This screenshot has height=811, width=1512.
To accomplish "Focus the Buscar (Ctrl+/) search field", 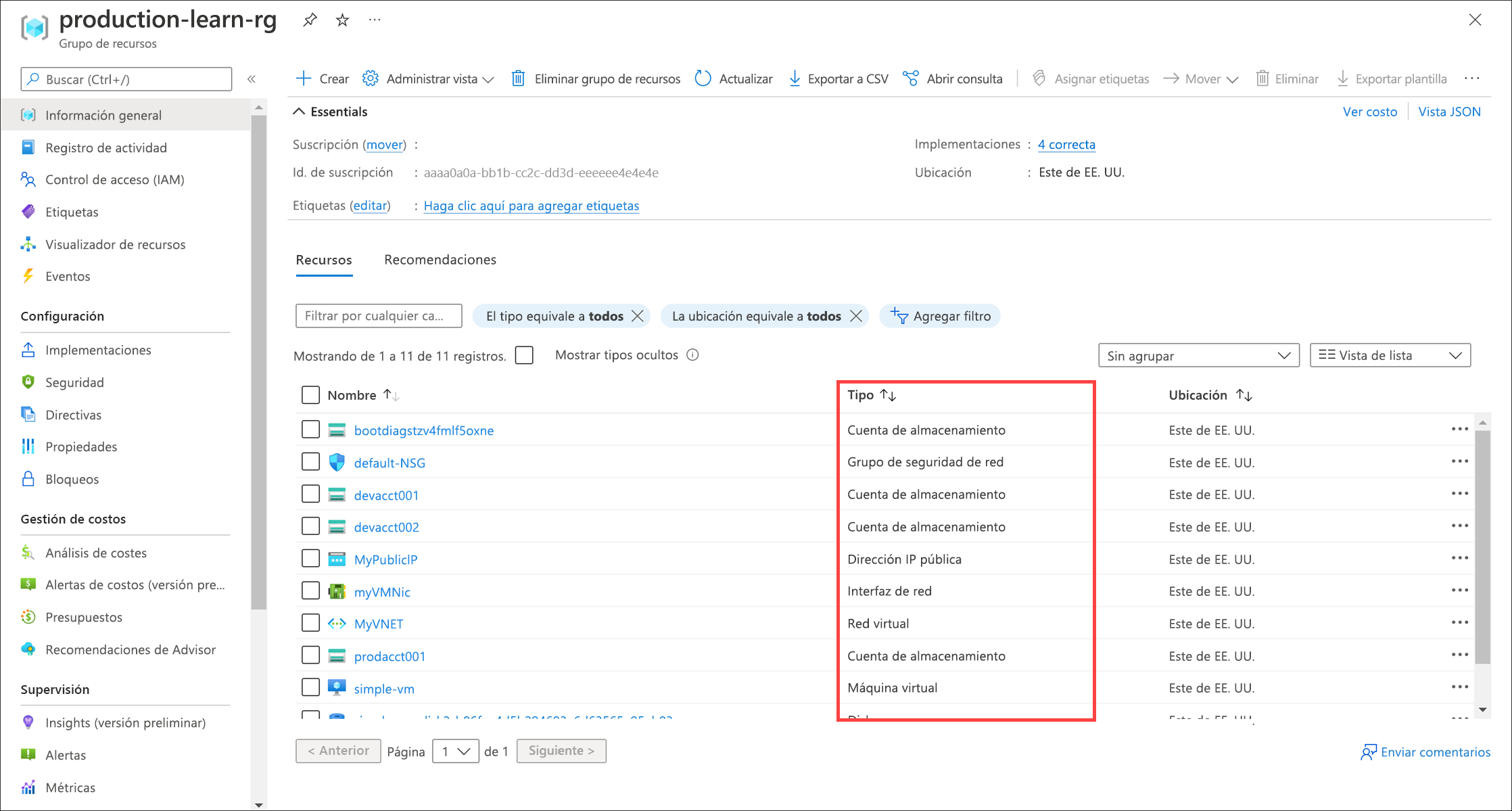I will [126, 79].
